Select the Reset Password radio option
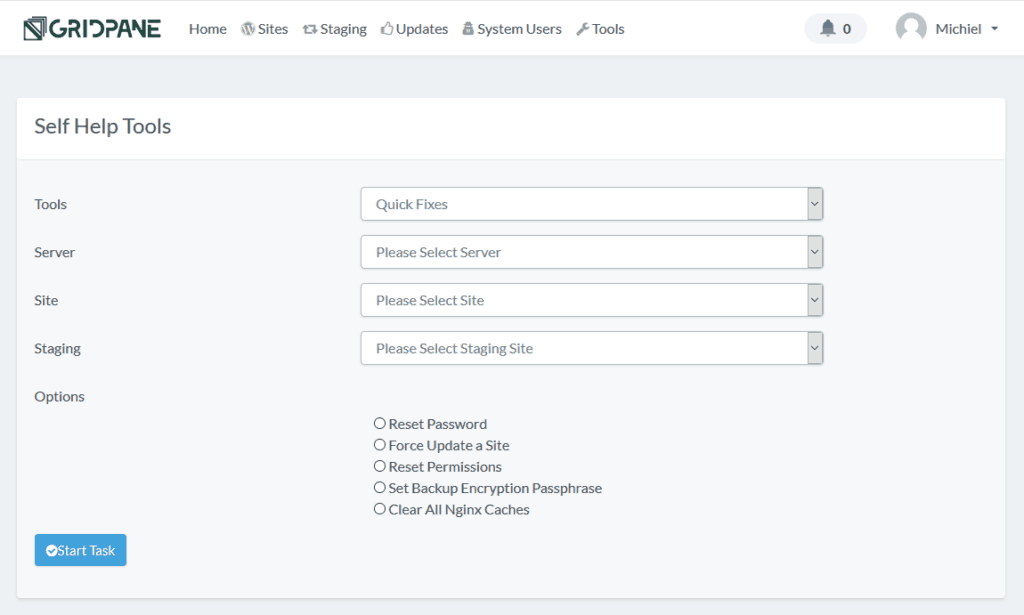This screenshot has width=1024, height=615. pos(379,423)
